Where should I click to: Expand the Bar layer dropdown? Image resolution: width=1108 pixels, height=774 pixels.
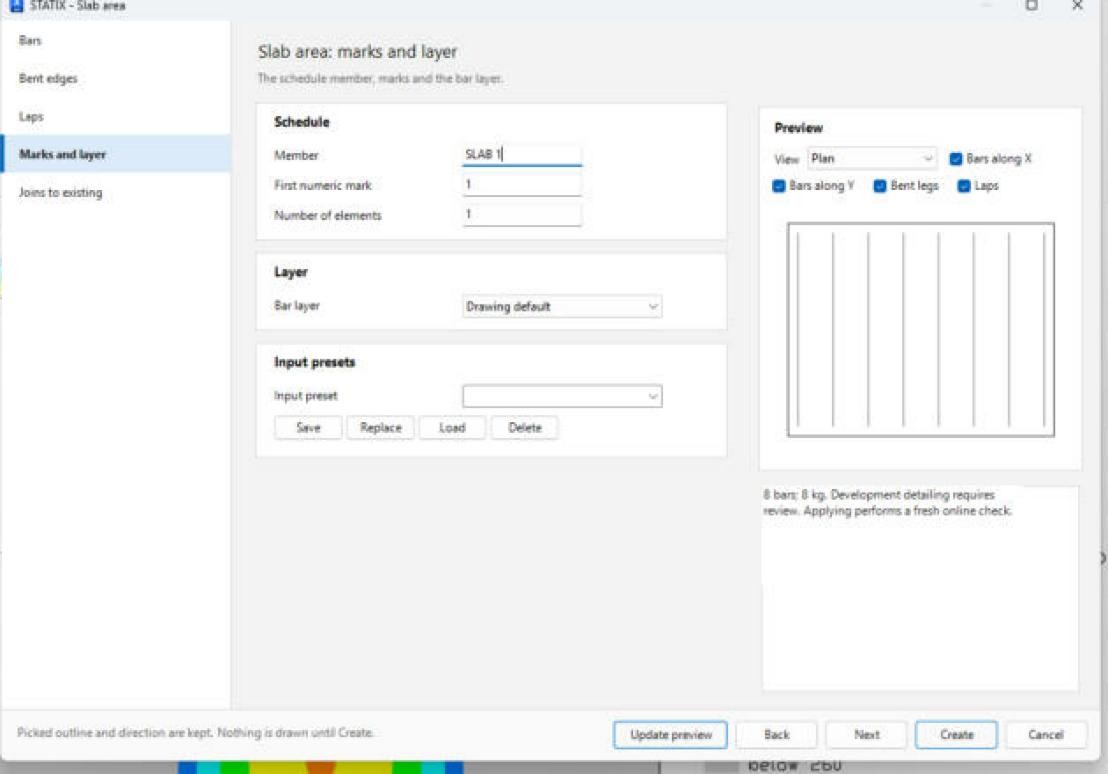[x=562, y=306]
